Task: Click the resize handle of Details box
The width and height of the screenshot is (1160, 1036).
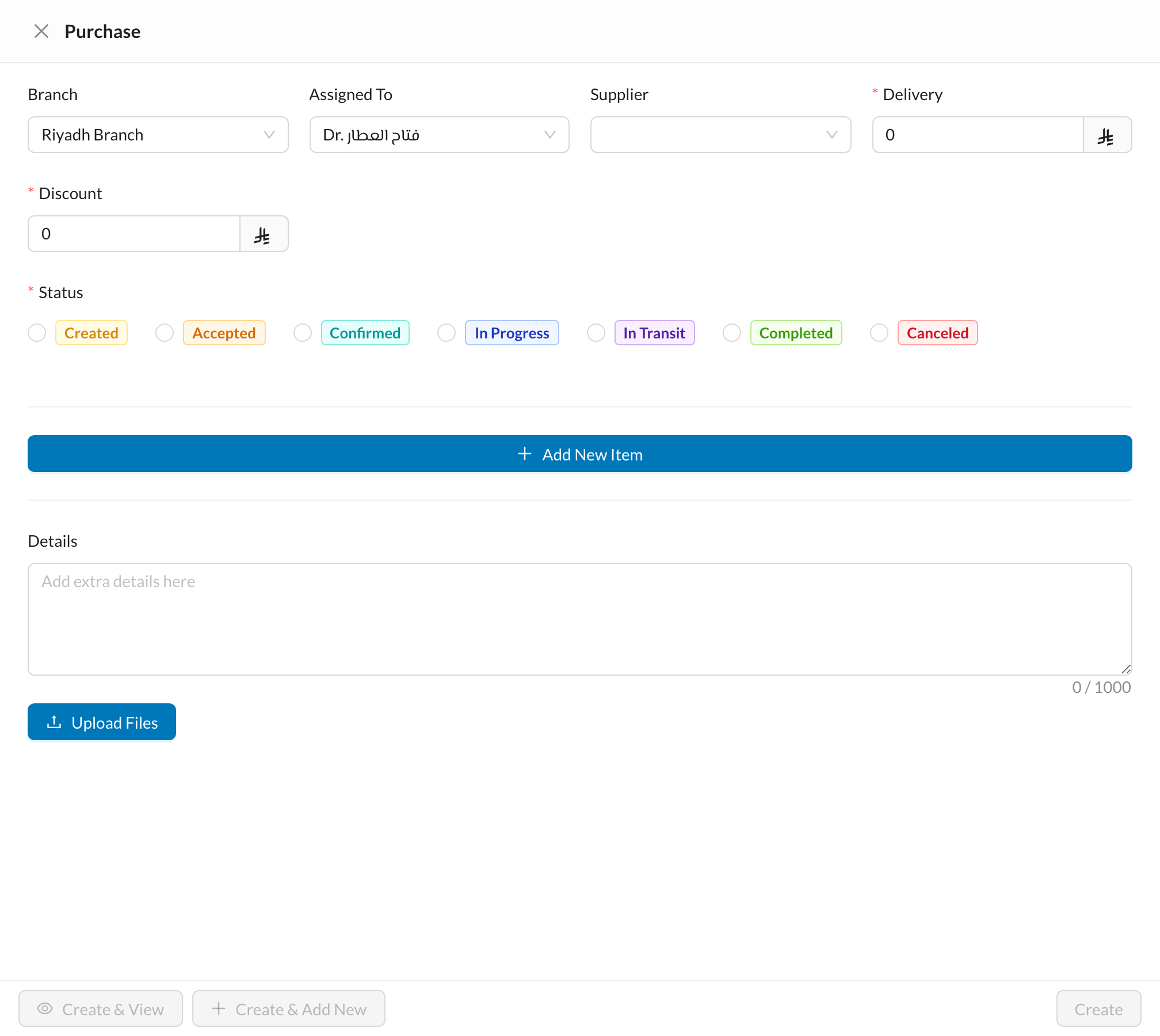Action: (x=1126, y=669)
